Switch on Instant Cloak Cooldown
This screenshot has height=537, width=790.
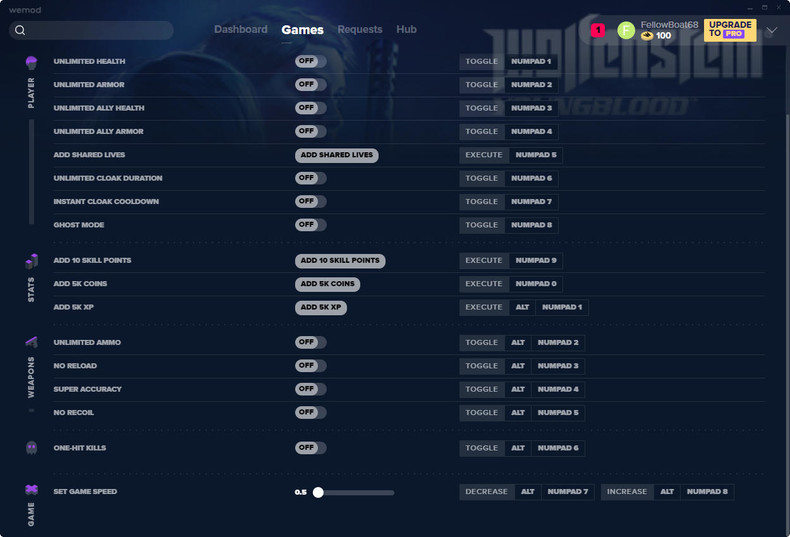click(310, 202)
